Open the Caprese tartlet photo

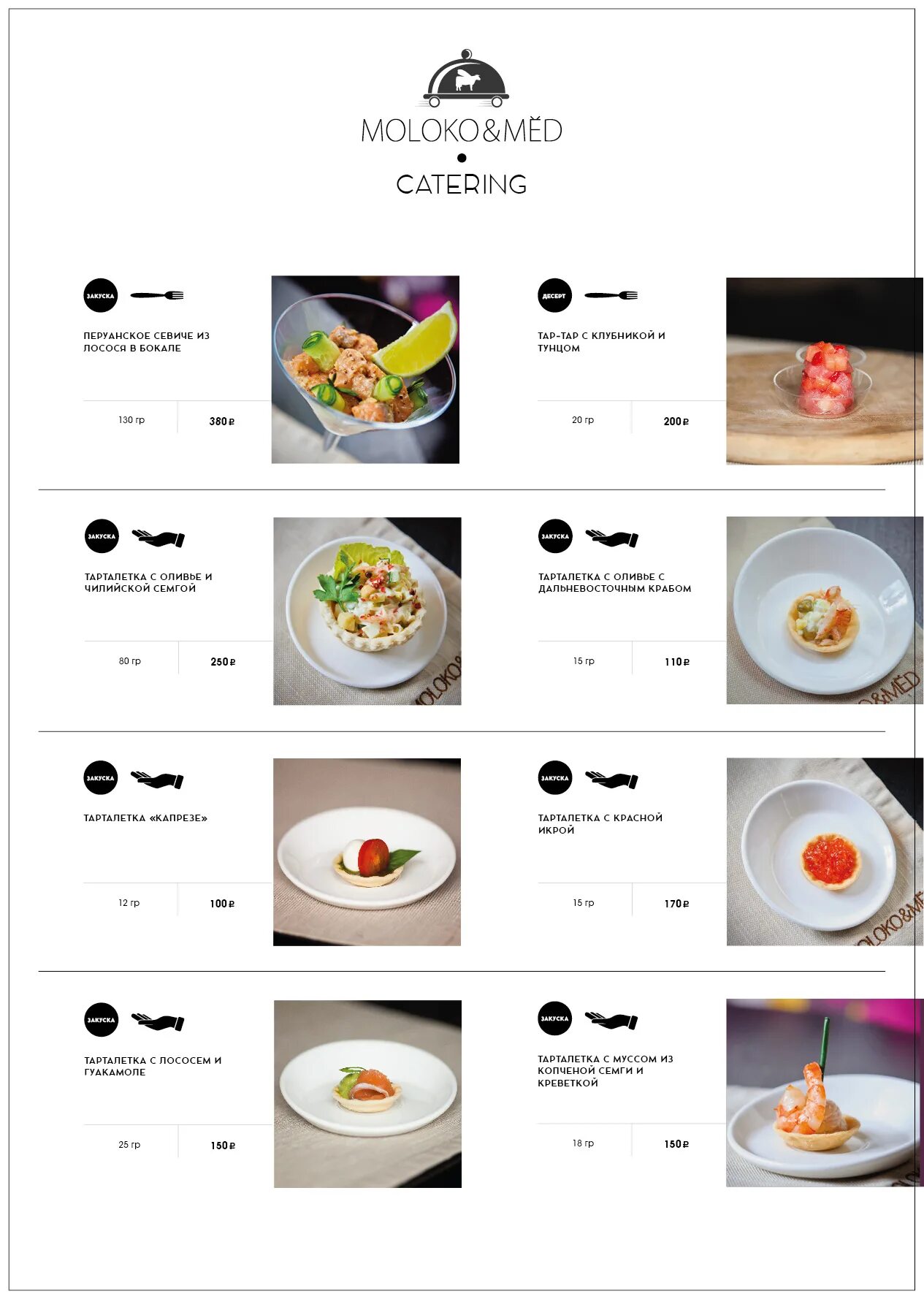[367, 852]
